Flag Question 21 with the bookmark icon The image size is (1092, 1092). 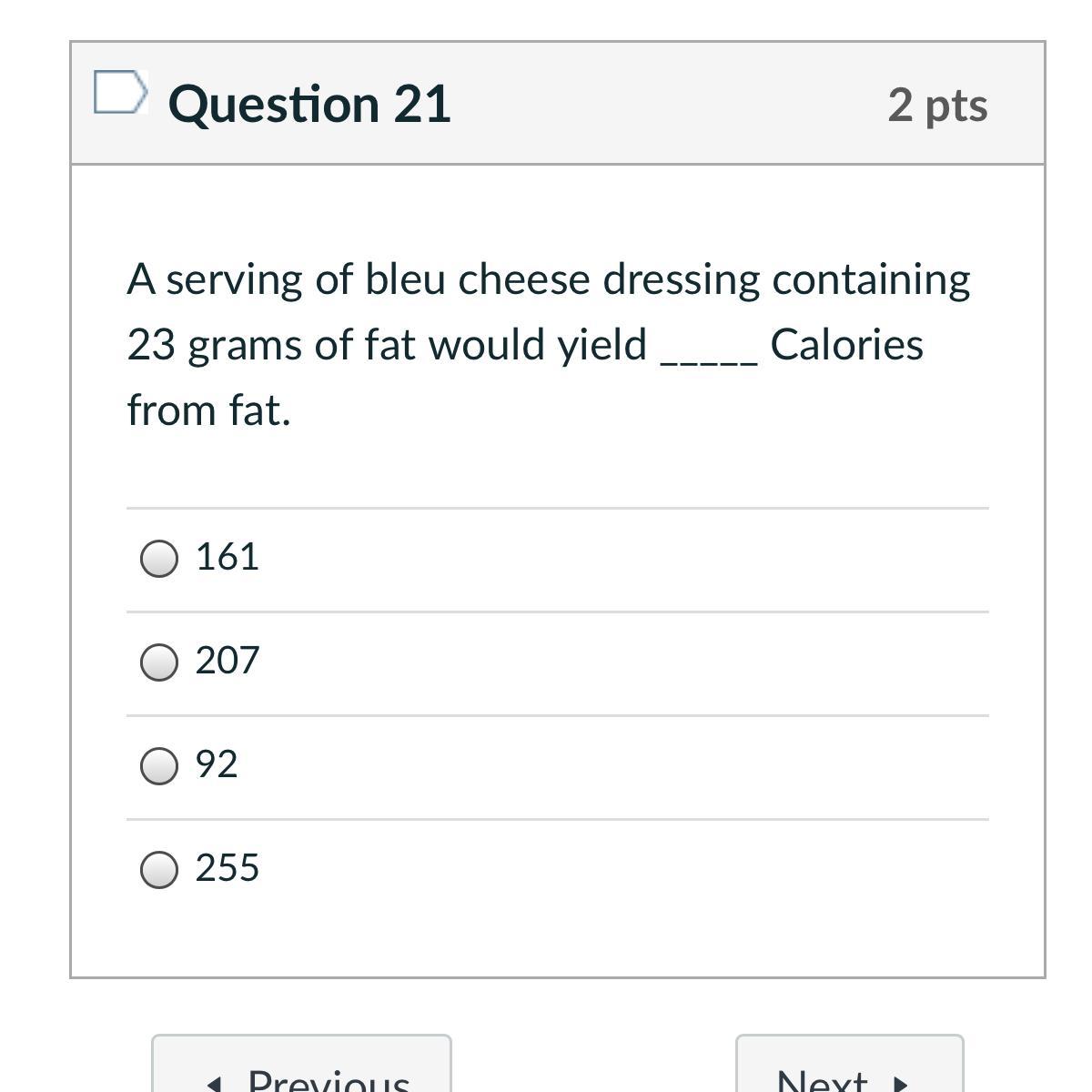[120, 93]
